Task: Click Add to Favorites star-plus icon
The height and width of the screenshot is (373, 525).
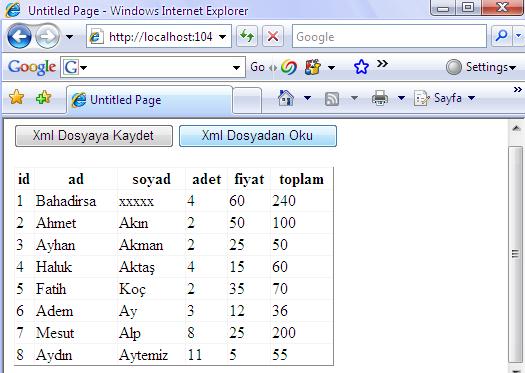Action: (x=43, y=97)
